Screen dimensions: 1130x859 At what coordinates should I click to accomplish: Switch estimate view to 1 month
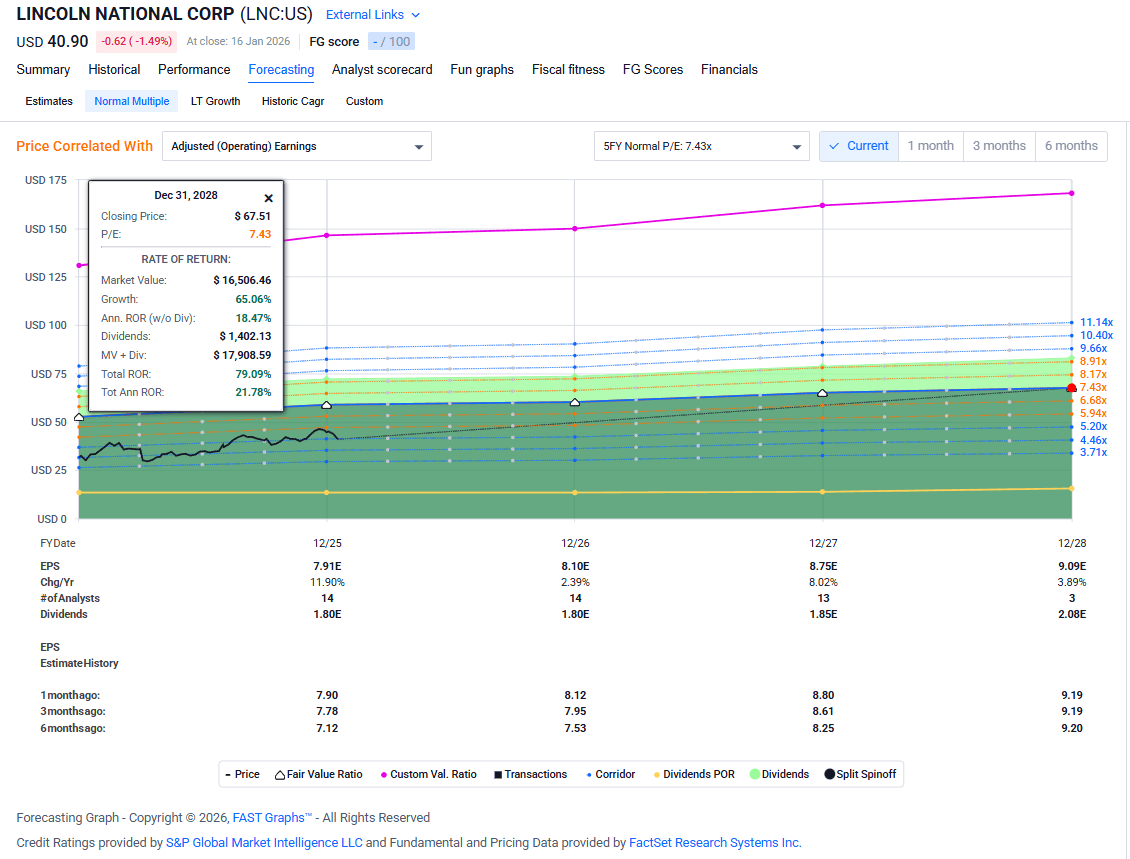930,146
